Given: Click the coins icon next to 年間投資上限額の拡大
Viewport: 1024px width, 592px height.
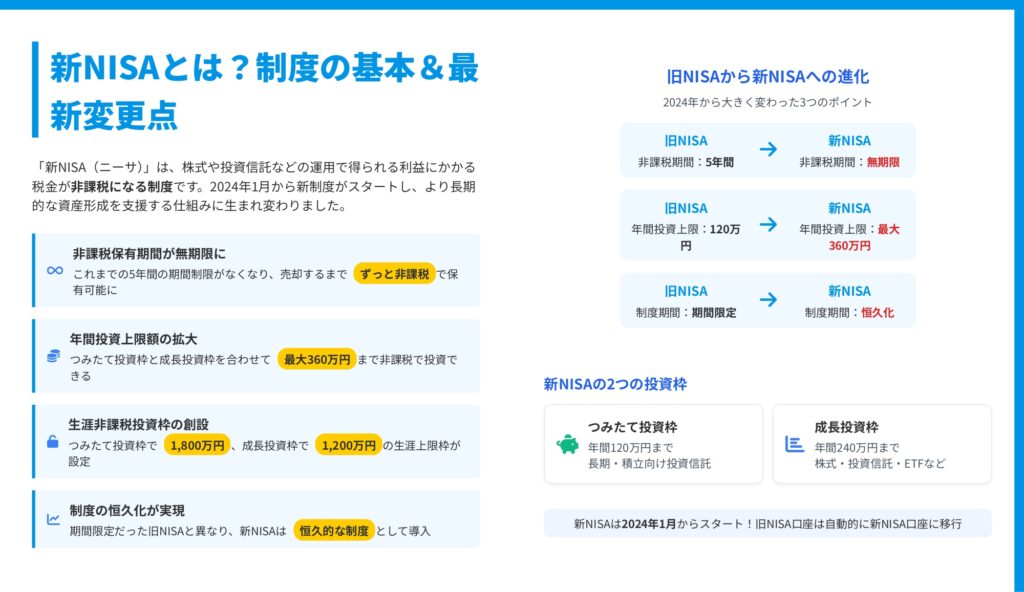Looking at the screenshot, I should pyautogui.click(x=53, y=357).
